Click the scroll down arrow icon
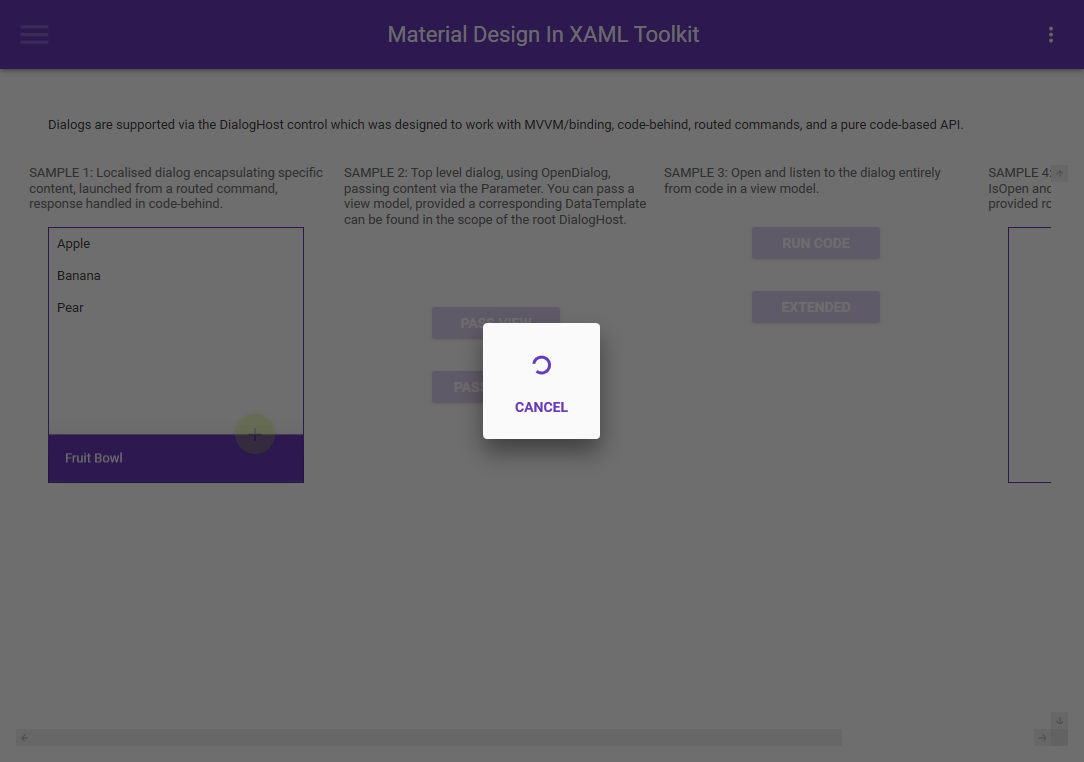 click(x=1059, y=721)
